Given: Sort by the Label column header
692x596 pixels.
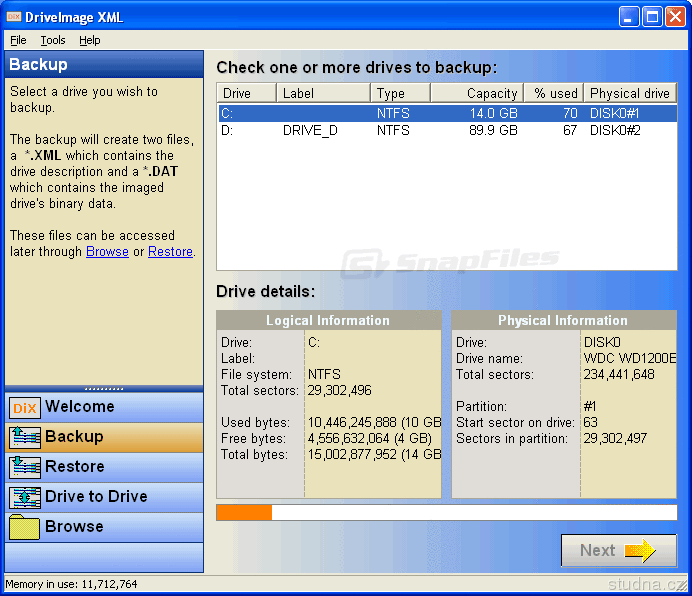Looking at the screenshot, I should pyautogui.click(x=323, y=93).
